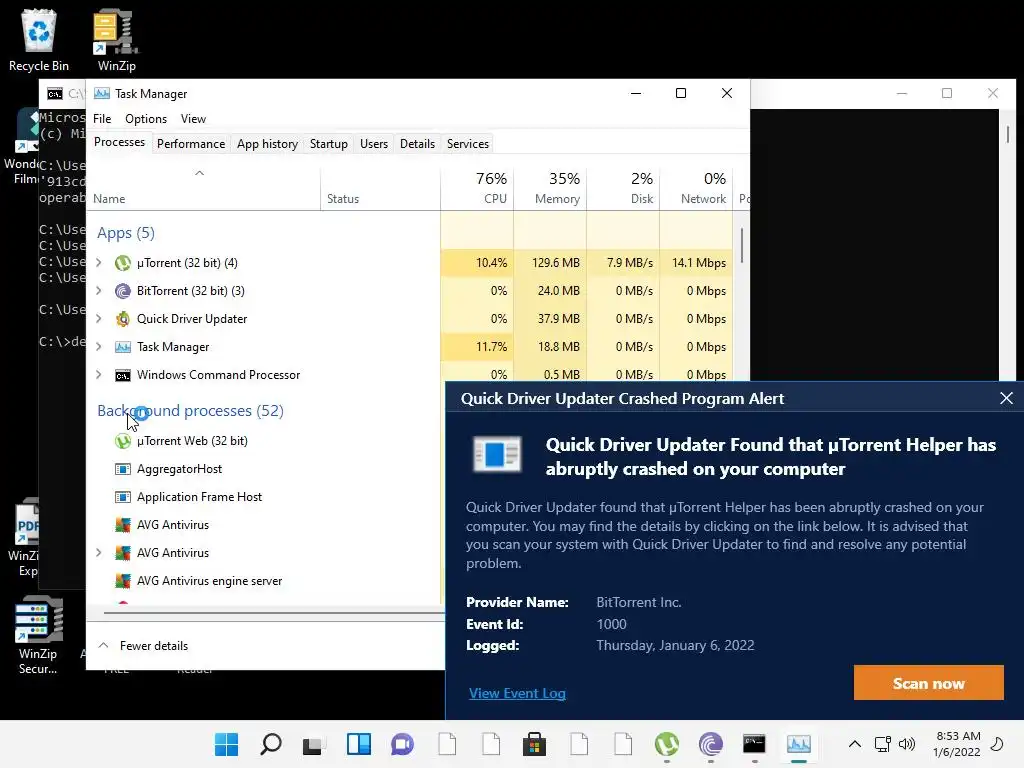Image resolution: width=1024 pixels, height=768 pixels.
Task: Click the AVG Antivirus engine server icon
Action: [x=123, y=581]
